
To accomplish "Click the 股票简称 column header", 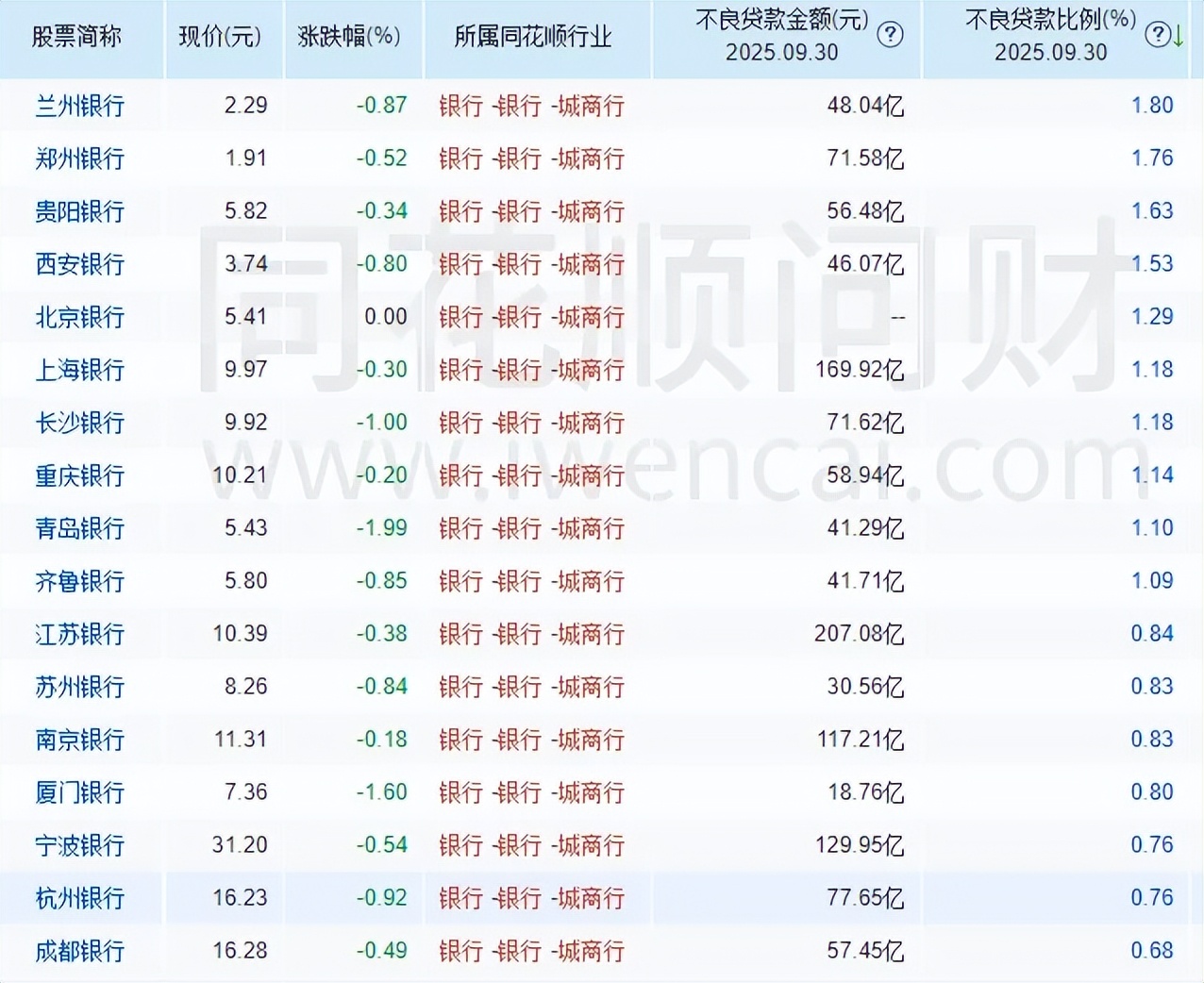I will [76, 37].
